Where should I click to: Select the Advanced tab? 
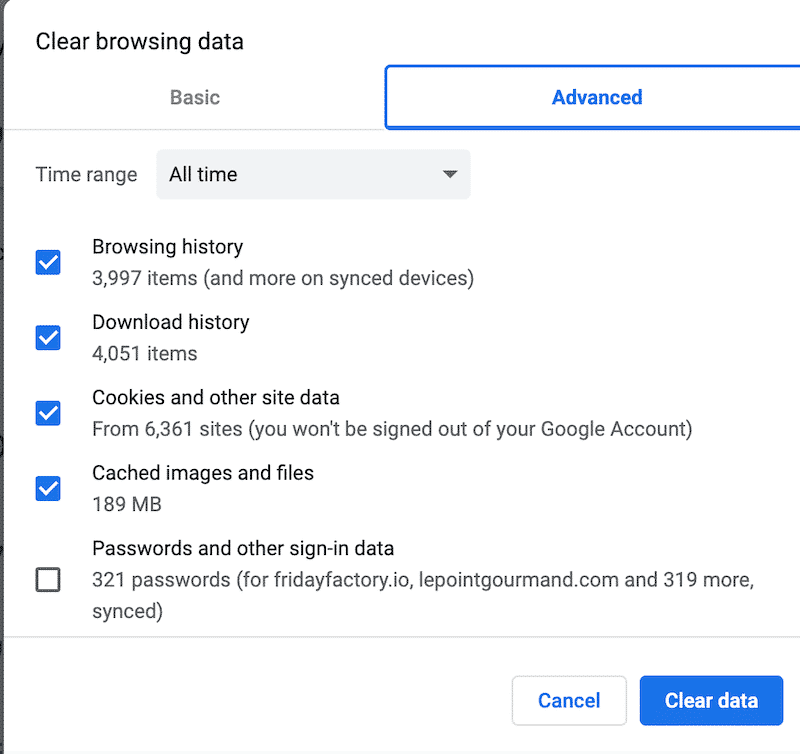click(596, 97)
